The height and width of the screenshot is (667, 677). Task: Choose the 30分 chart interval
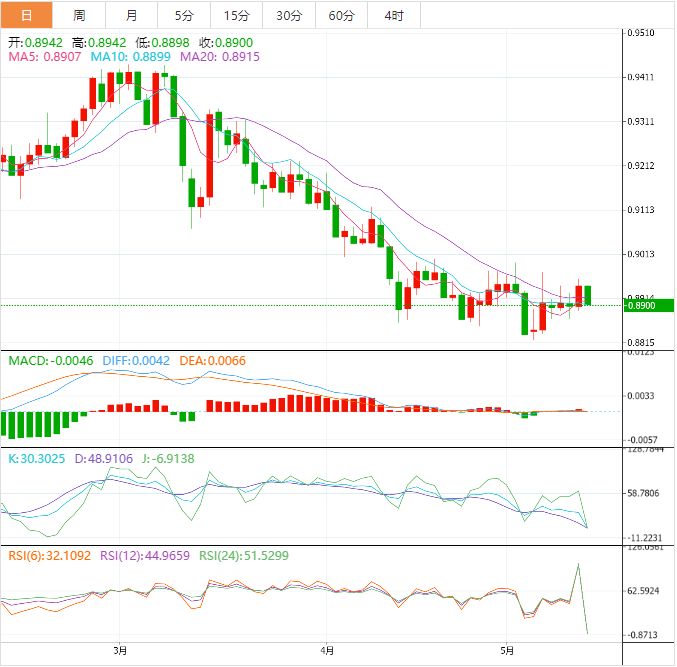tap(288, 15)
